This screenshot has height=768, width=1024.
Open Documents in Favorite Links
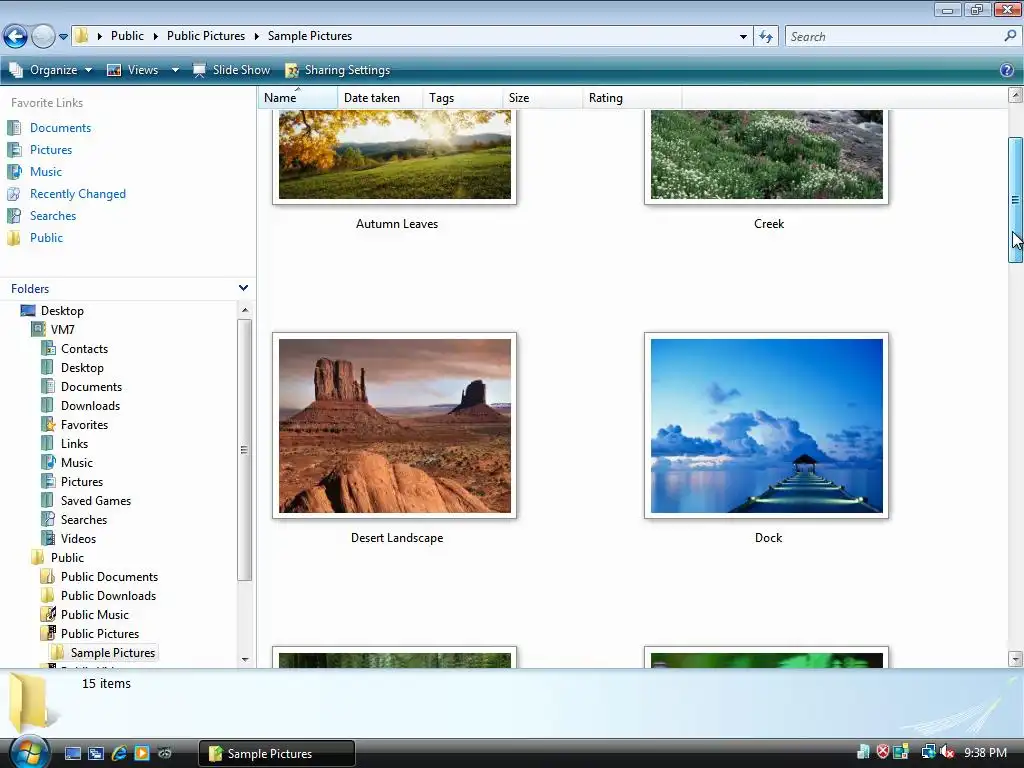pyautogui.click(x=60, y=128)
